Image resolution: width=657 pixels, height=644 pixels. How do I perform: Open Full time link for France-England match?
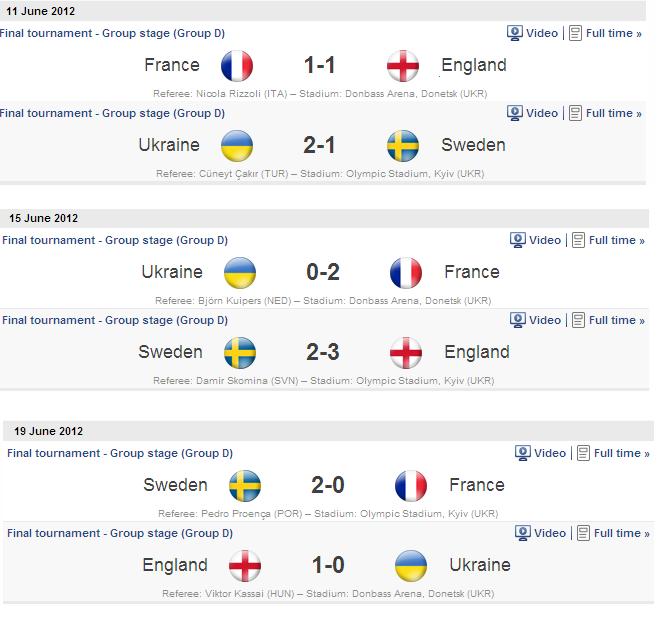coord(613,33)
